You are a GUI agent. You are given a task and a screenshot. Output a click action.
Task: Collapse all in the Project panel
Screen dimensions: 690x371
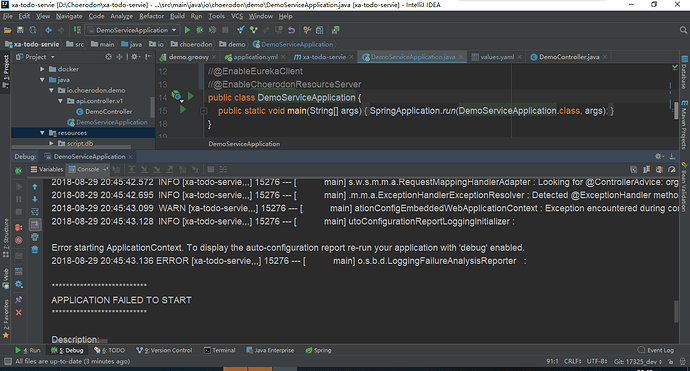pyautogui.click(x=119, y=57)
